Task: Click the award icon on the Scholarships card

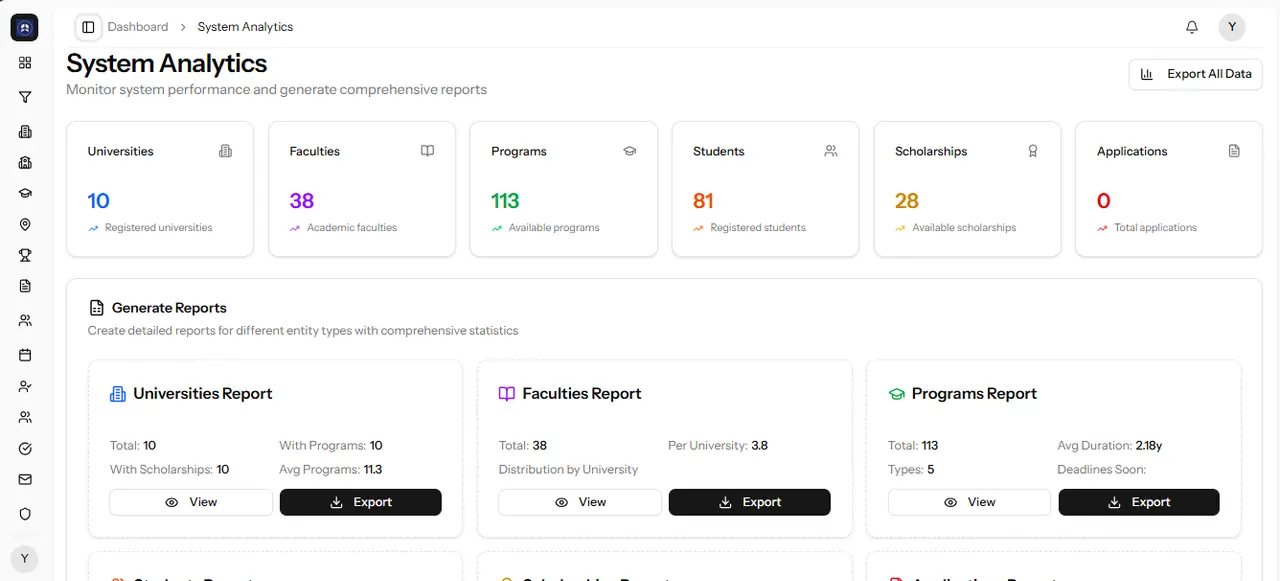Action: [x=1033, y=151]
